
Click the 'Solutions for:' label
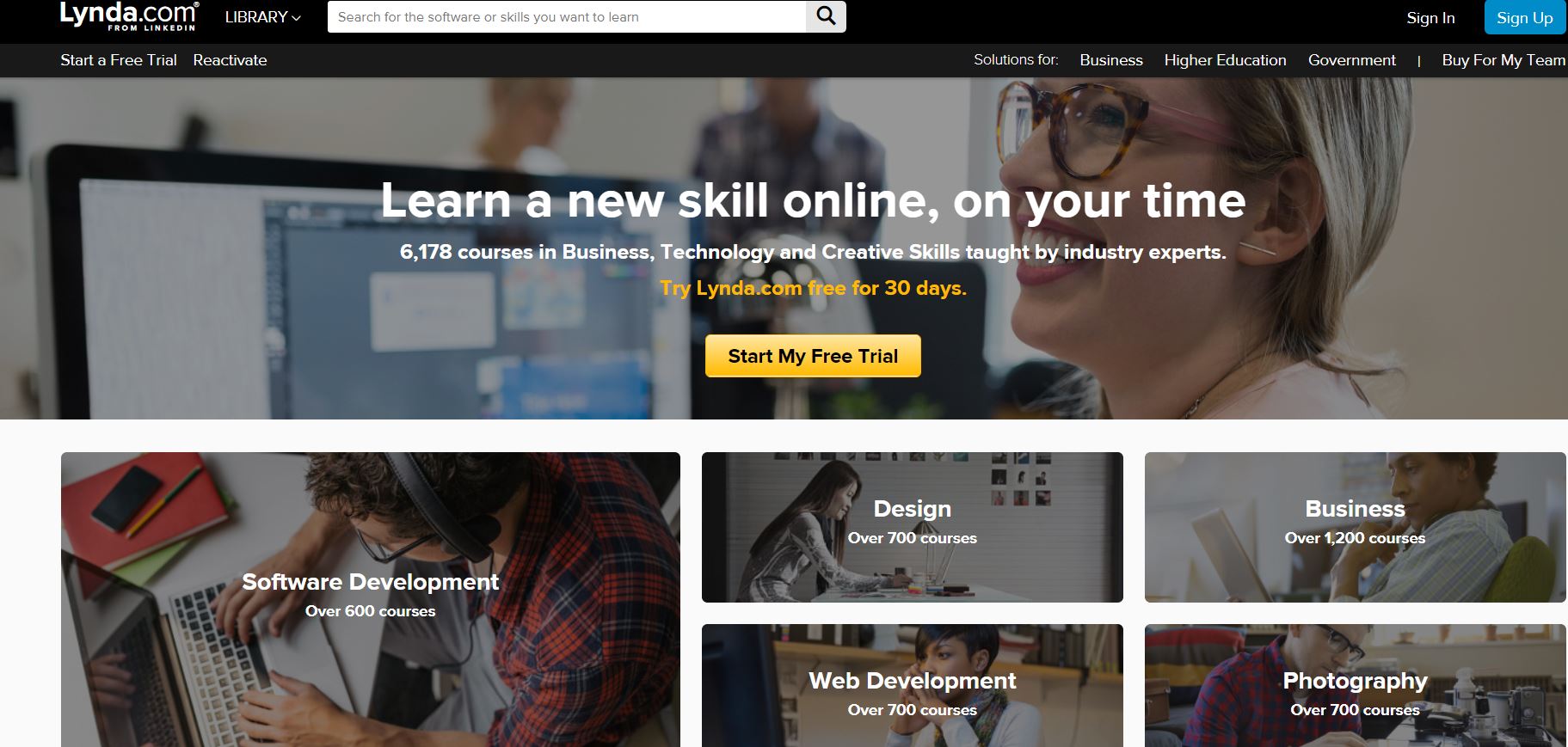[x=1016, y=59]
